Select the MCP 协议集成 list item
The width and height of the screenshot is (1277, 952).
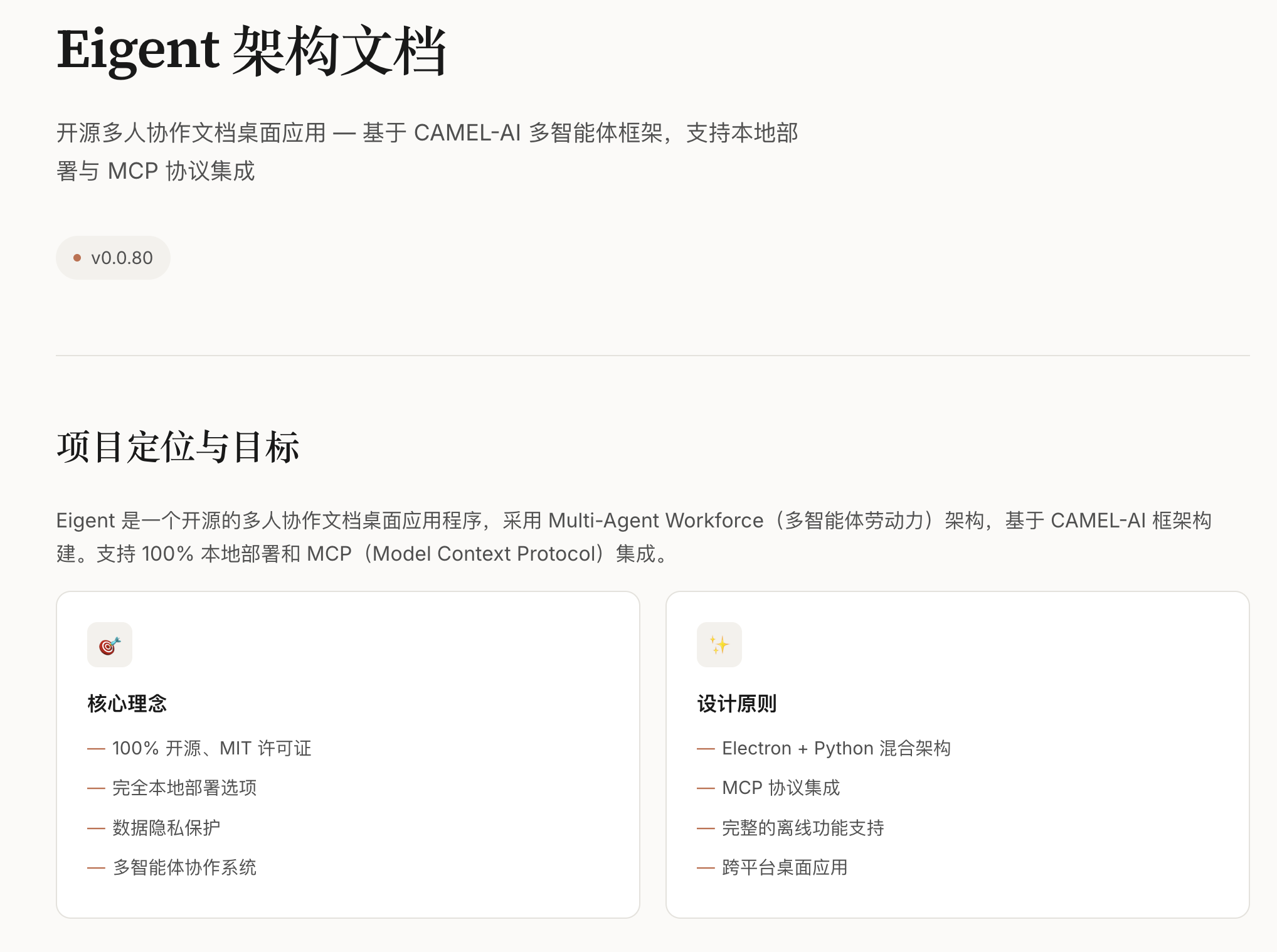point(781,788)
